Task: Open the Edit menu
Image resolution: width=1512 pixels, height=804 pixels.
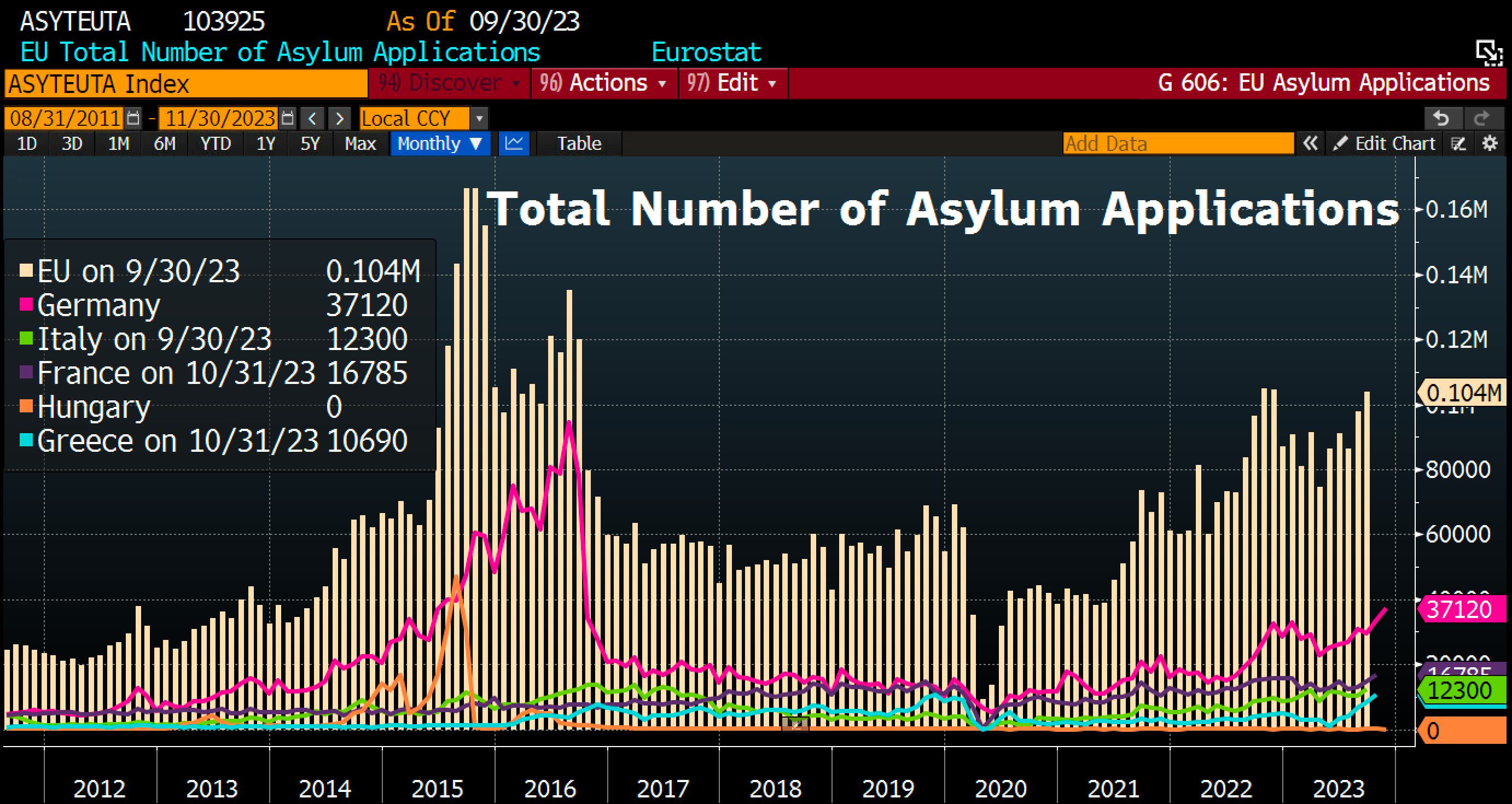Action: pos(732,83)
